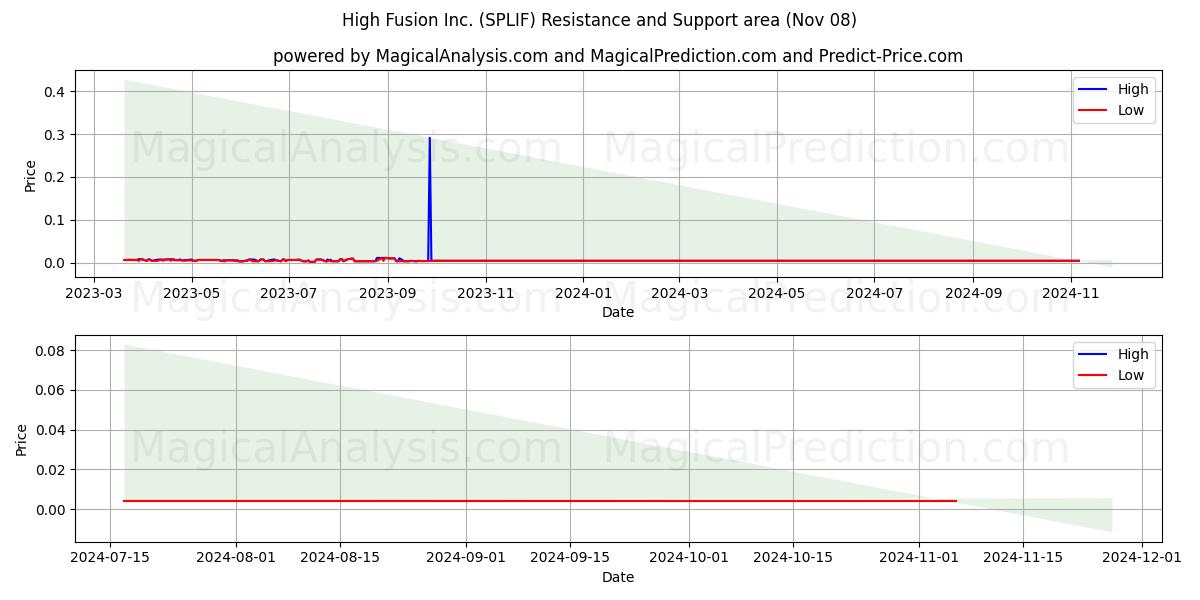Click the 2024-11 tick label
Viewport: 1200px width, 600px height.
(1071, 294)
